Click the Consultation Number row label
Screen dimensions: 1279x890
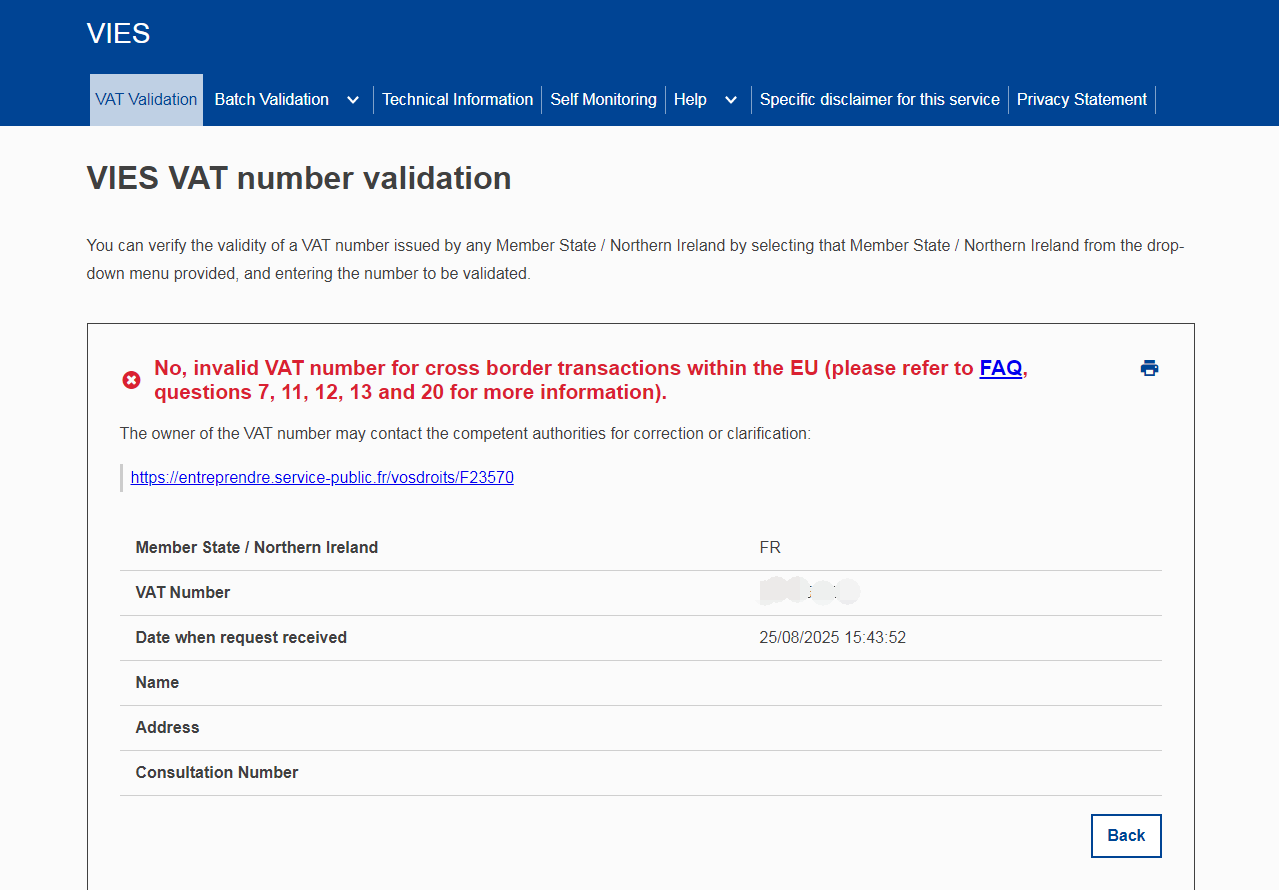217,772
